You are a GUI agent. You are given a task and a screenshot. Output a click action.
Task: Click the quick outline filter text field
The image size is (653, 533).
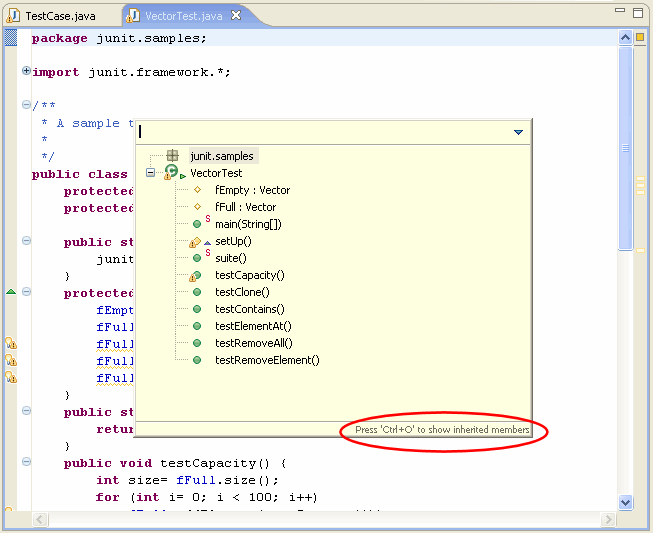click(323, 132)
